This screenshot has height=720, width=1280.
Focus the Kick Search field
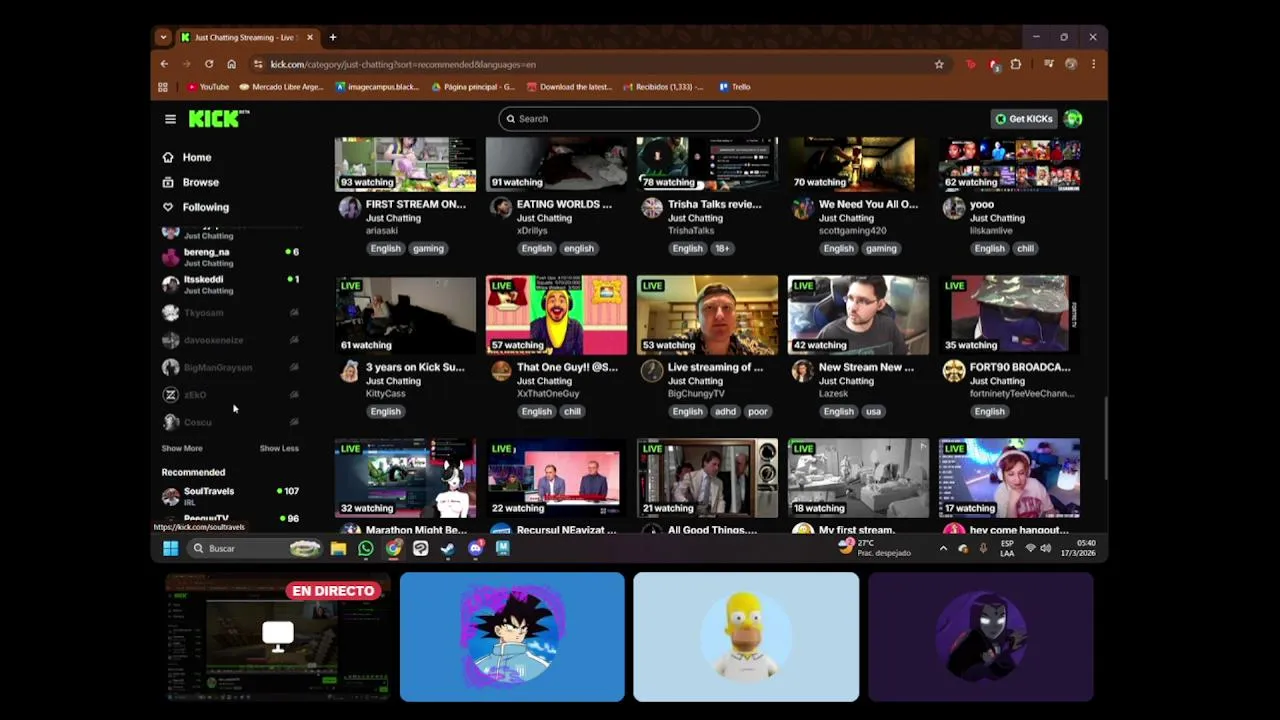click(x=629, y=119)
